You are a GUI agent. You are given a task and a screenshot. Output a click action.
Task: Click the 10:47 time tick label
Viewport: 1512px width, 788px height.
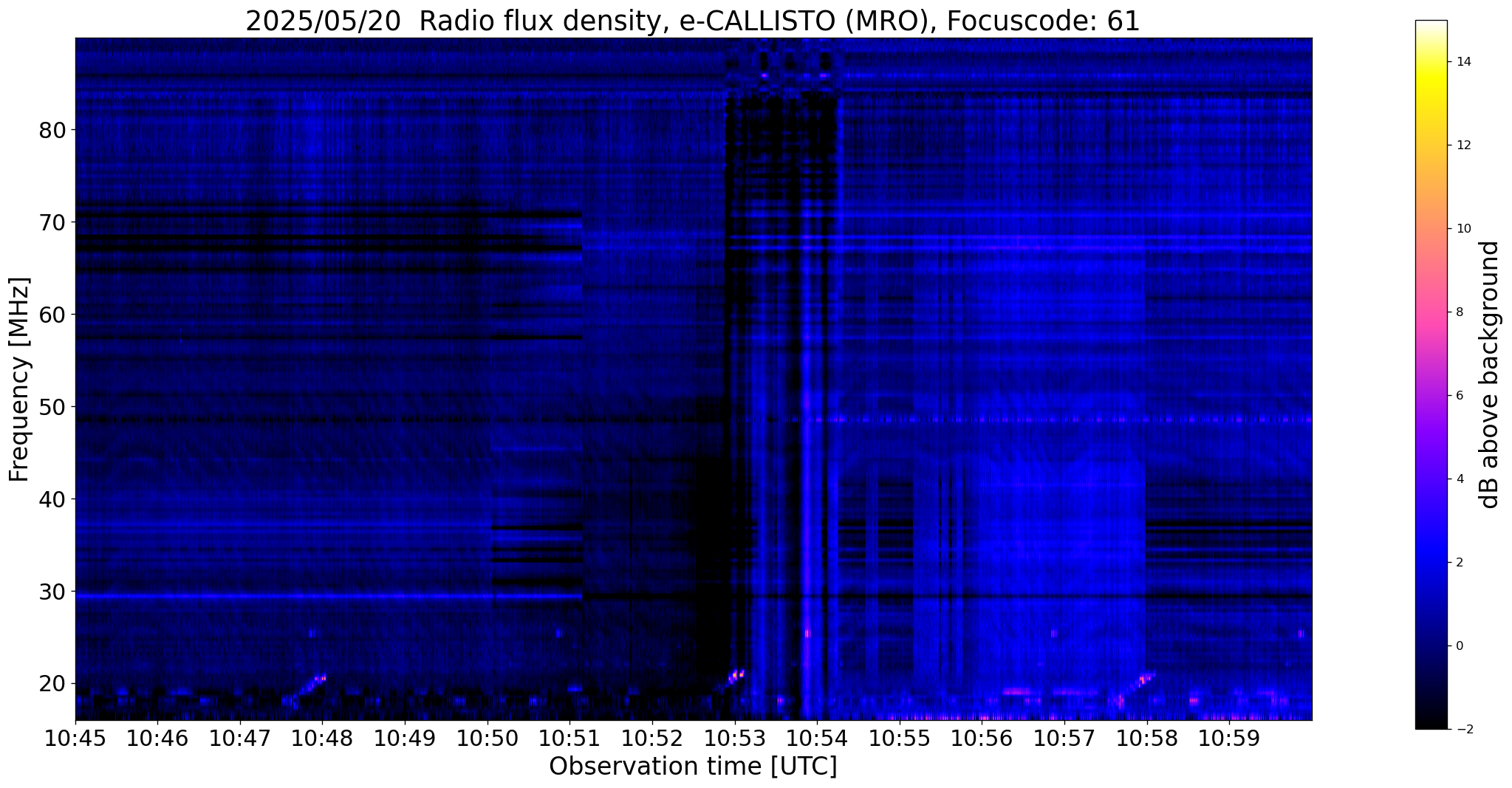click(x=240, y=739)
